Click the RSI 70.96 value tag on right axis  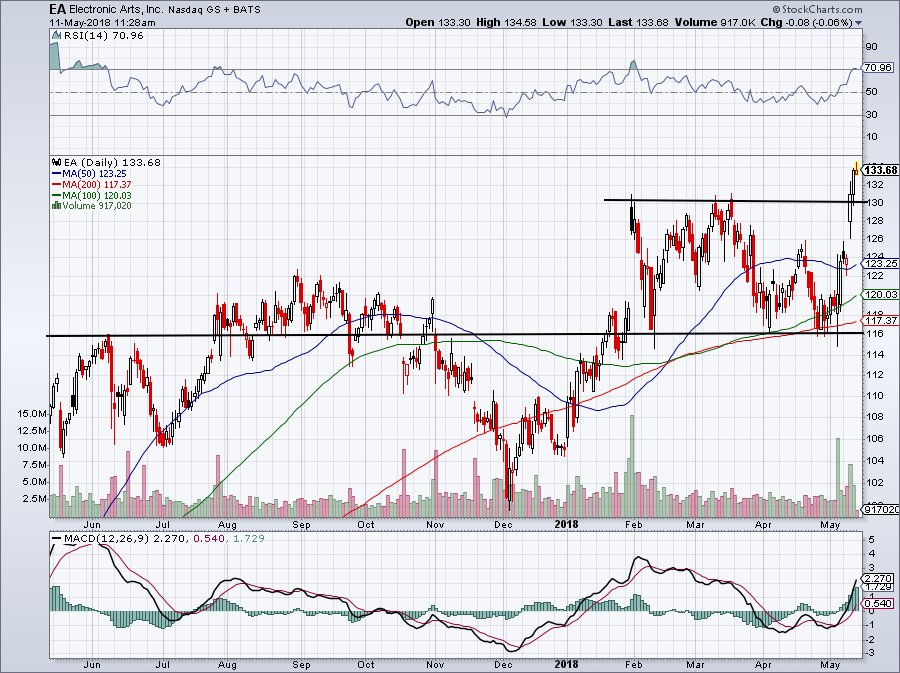879,68
